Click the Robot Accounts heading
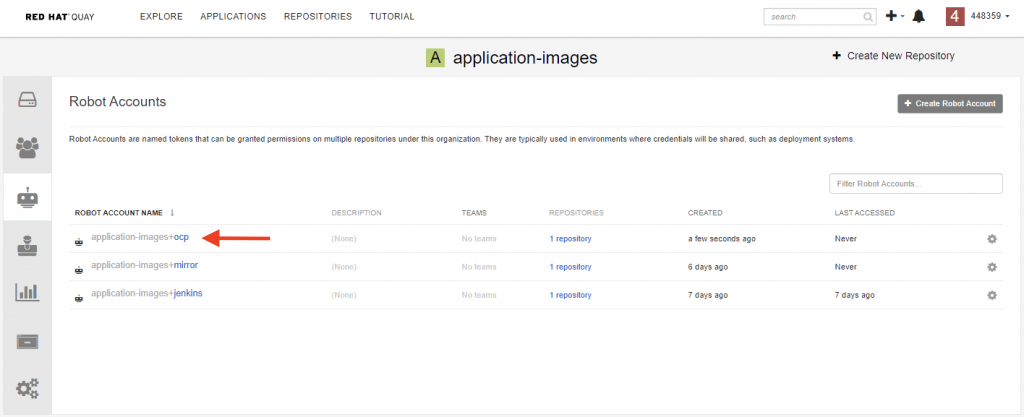 (x=118, y=102)
